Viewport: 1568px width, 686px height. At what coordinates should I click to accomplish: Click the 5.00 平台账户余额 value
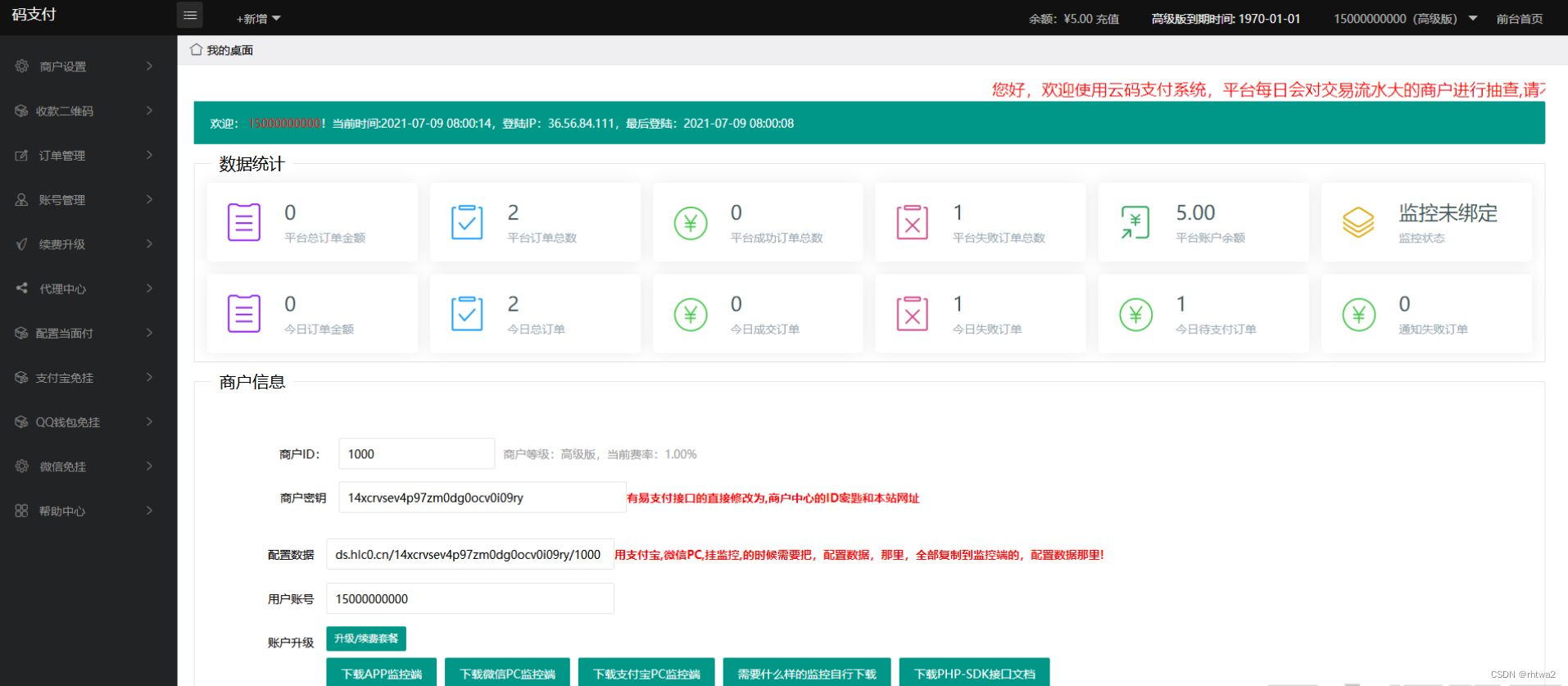tap(1195, 213)
